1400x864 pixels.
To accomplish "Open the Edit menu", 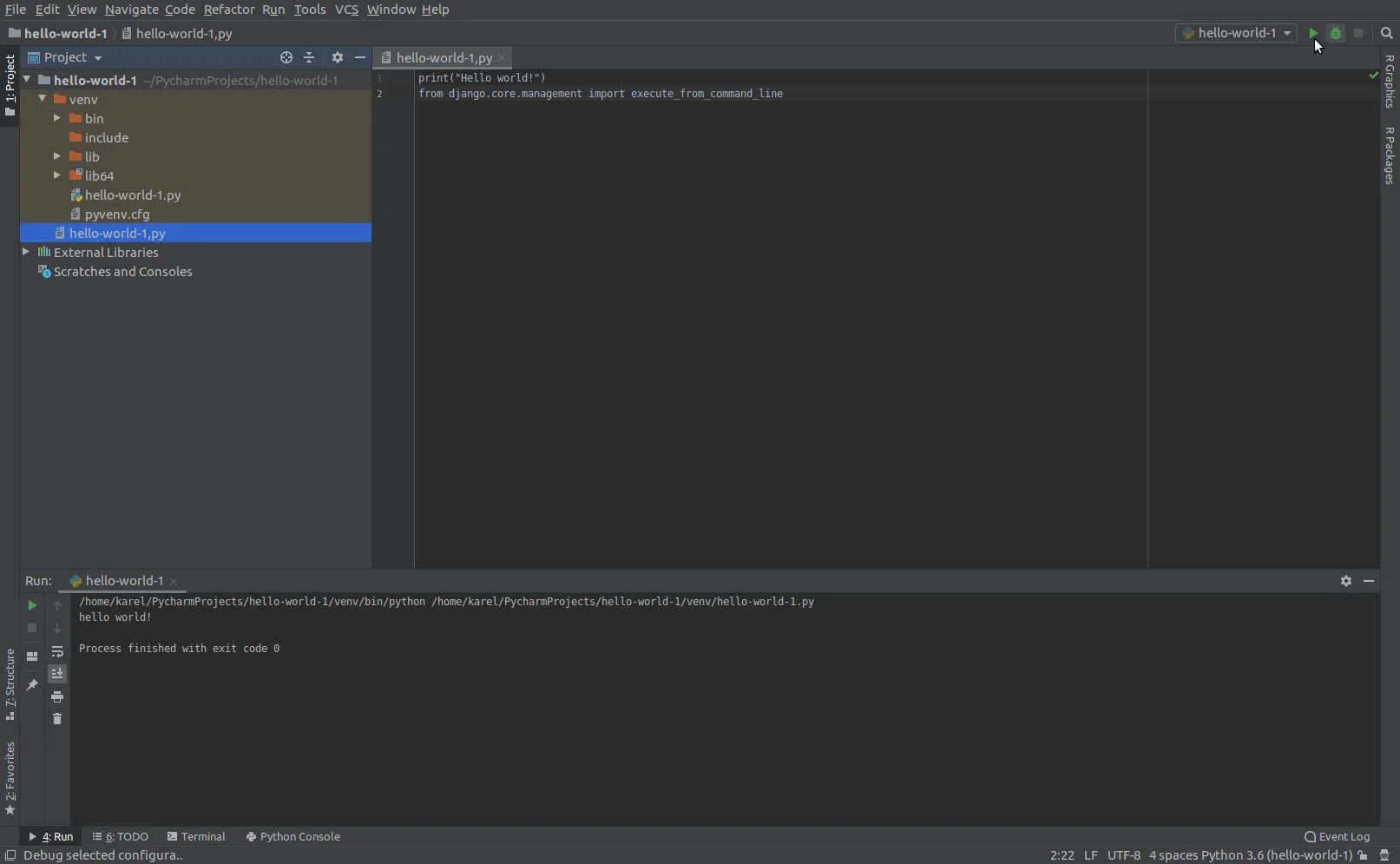I will click(x=47, y=10).
